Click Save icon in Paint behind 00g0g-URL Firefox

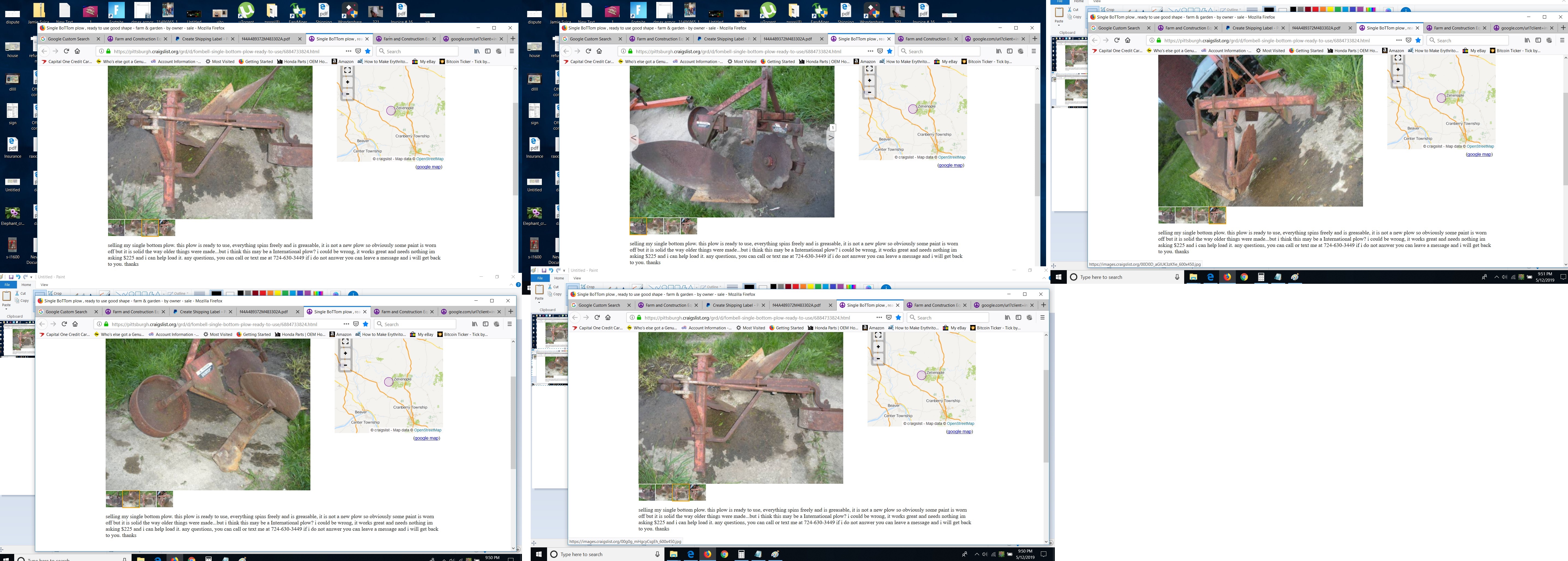coord(544,270)
